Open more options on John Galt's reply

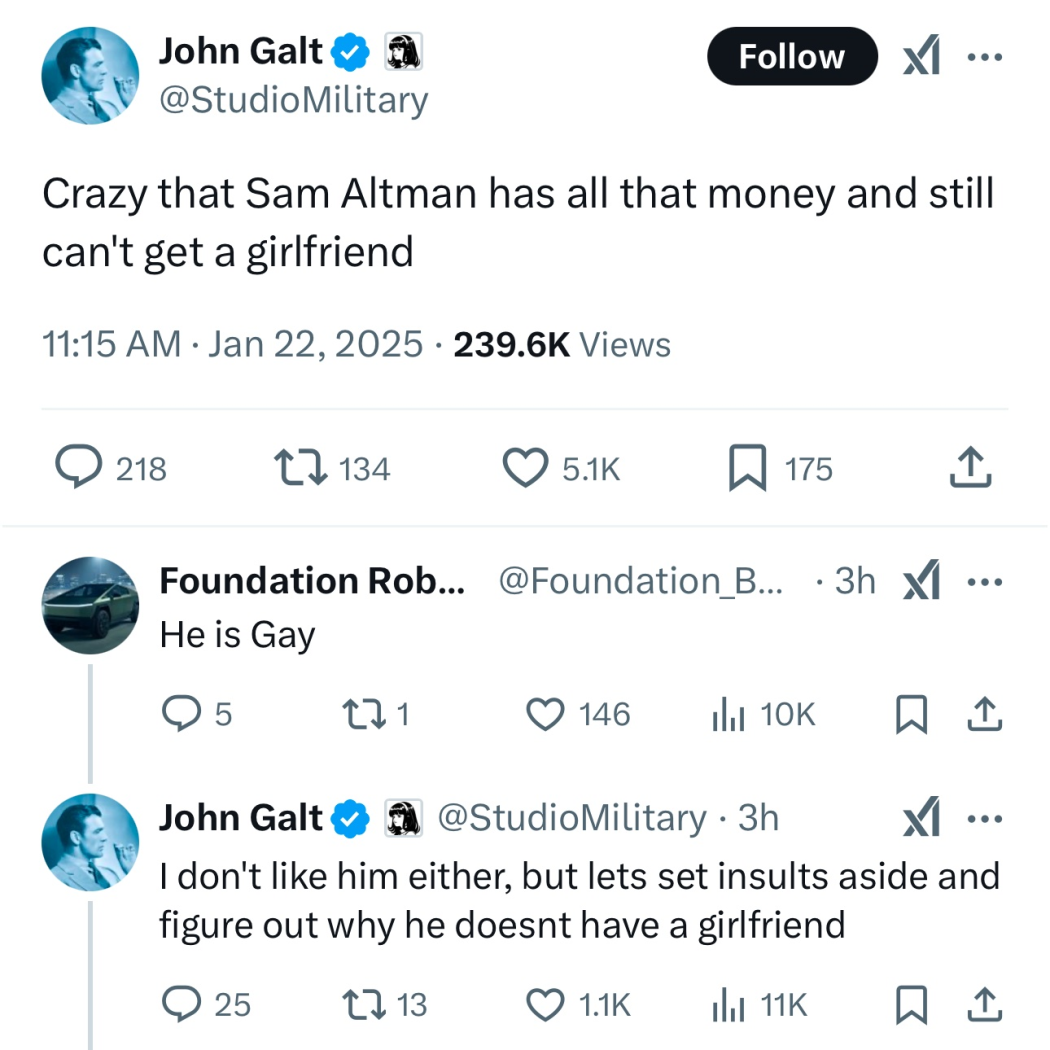point(984,819)
